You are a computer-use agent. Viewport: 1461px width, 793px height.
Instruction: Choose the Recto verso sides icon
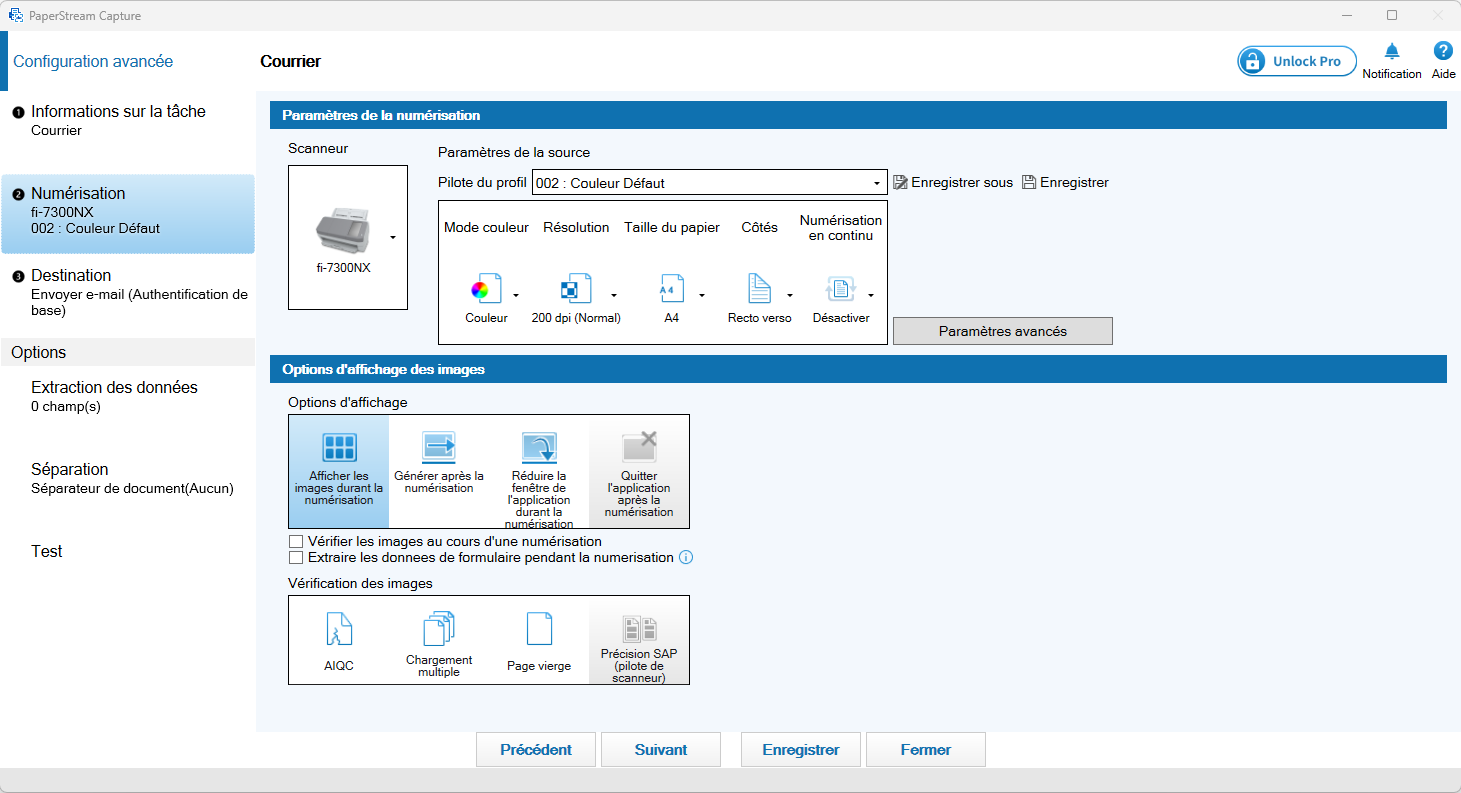click(x=760, y=290)
